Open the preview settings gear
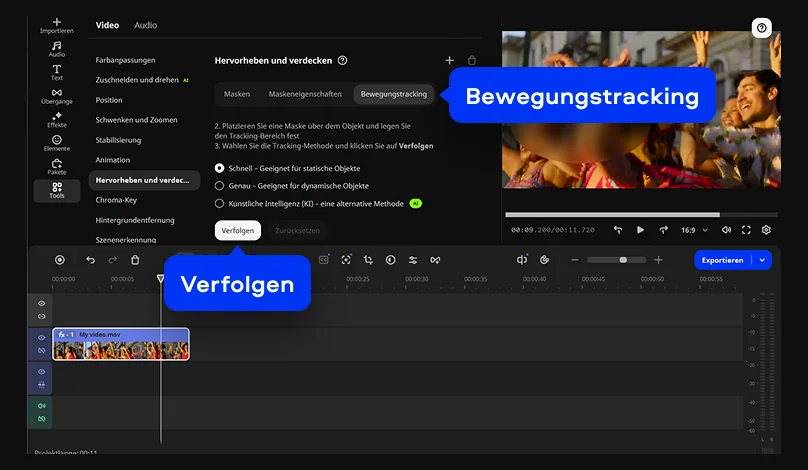The image size is (808, 470). 766,230
